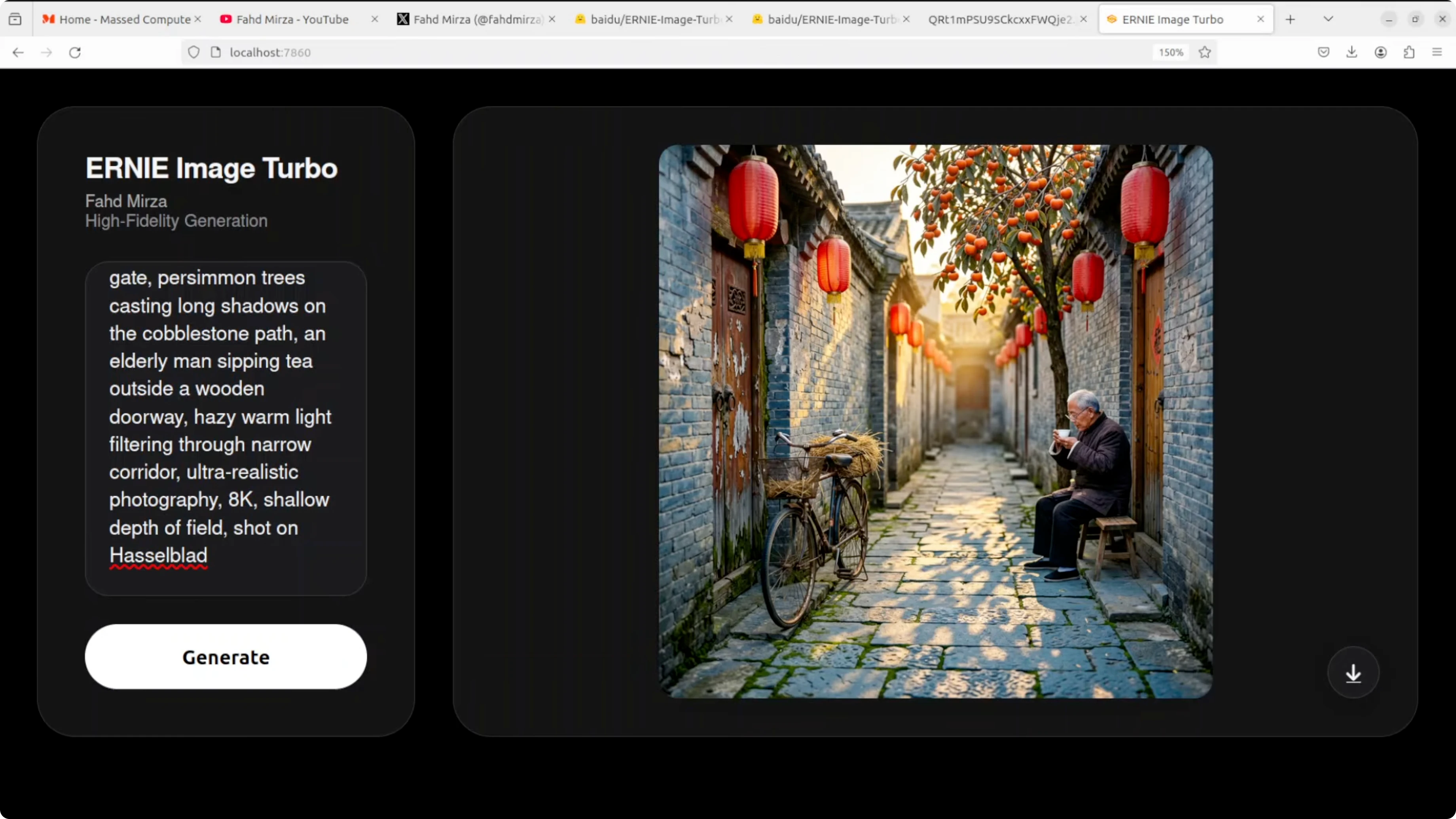1456x819 pixels.
Task: Bookmark this page with the star icon
Action: tap(1204, 53)
